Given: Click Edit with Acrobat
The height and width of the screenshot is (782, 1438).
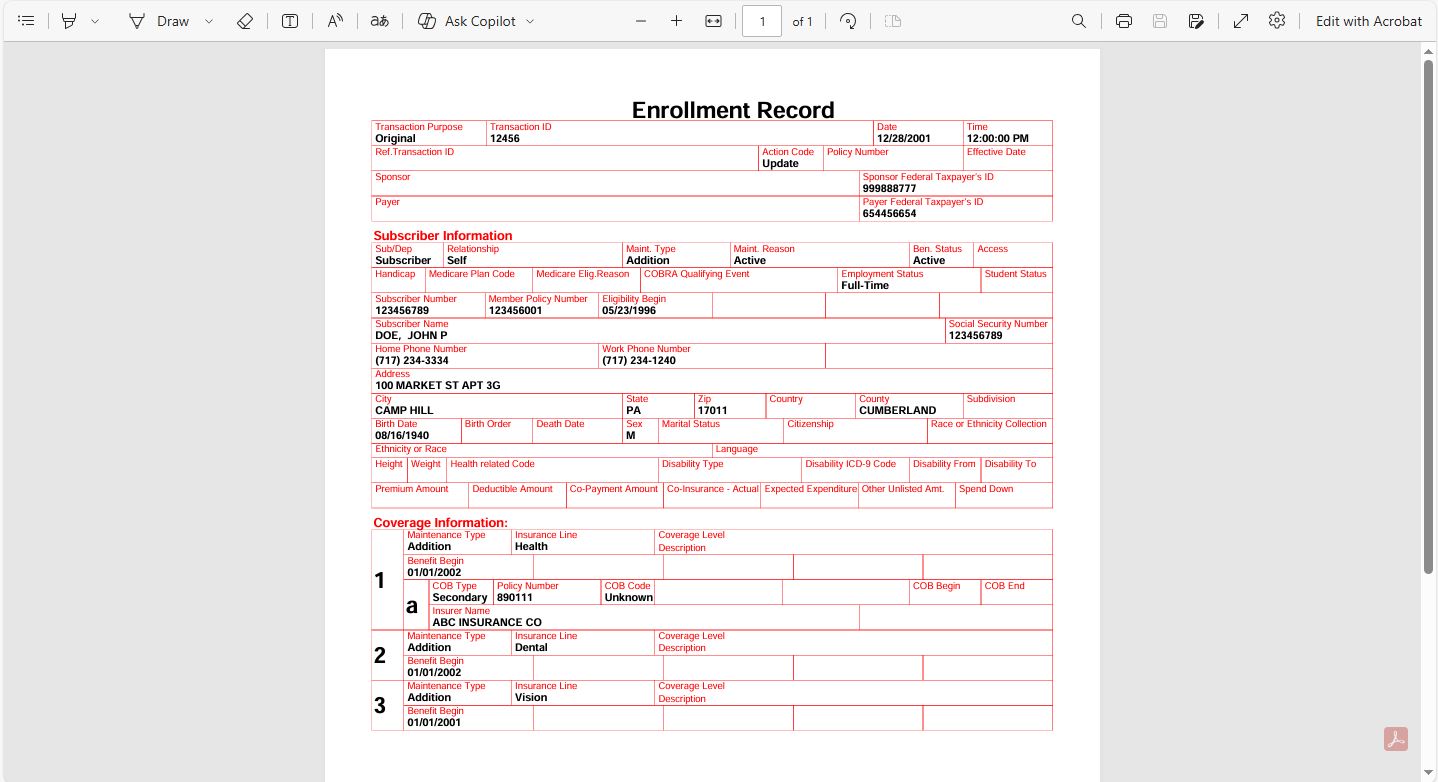Looking at the screenshot, I should [x=1369, y=21].
